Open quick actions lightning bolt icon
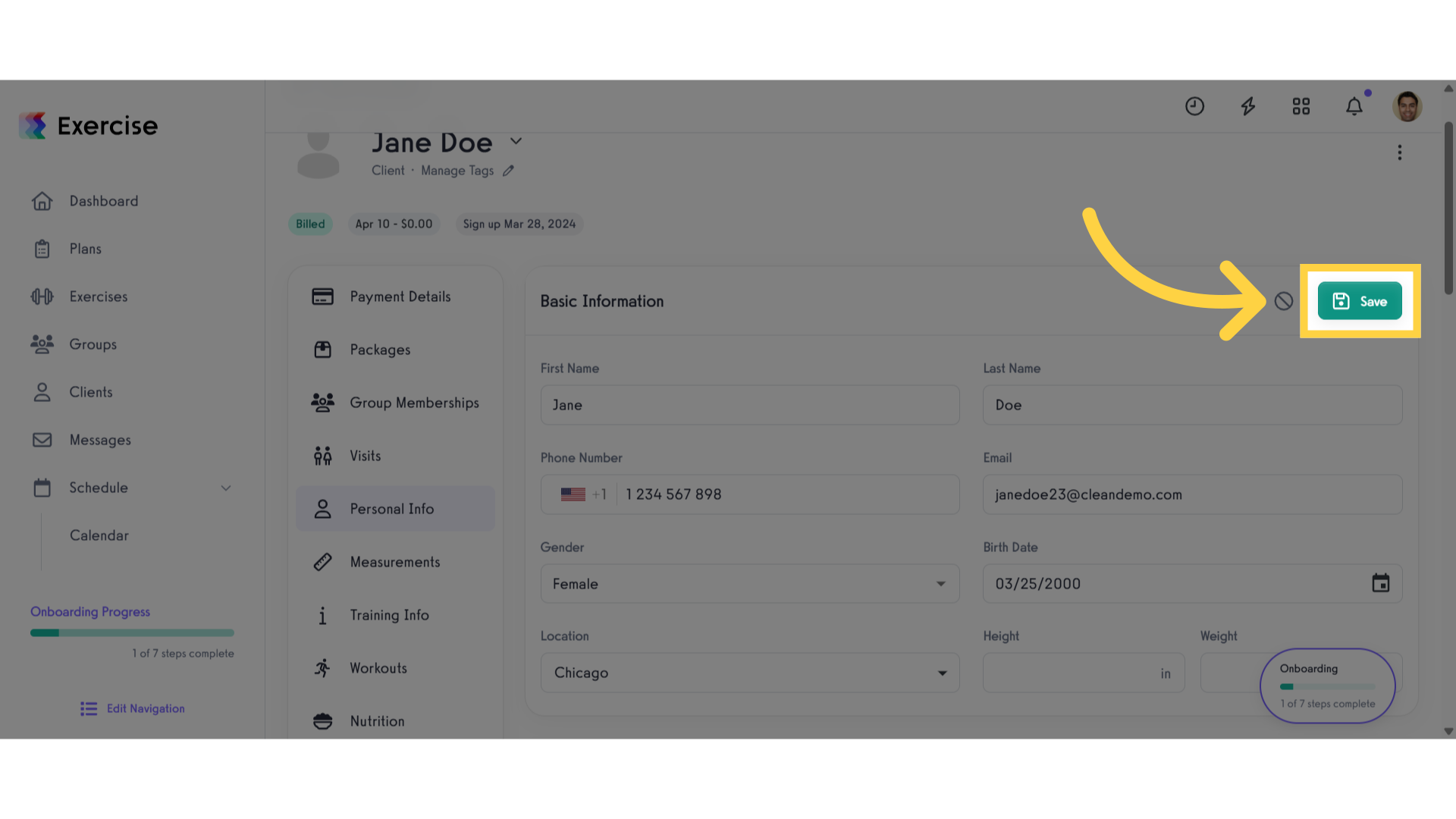The width and height of the screenshot is (1456, 819). pos(1247,106)
